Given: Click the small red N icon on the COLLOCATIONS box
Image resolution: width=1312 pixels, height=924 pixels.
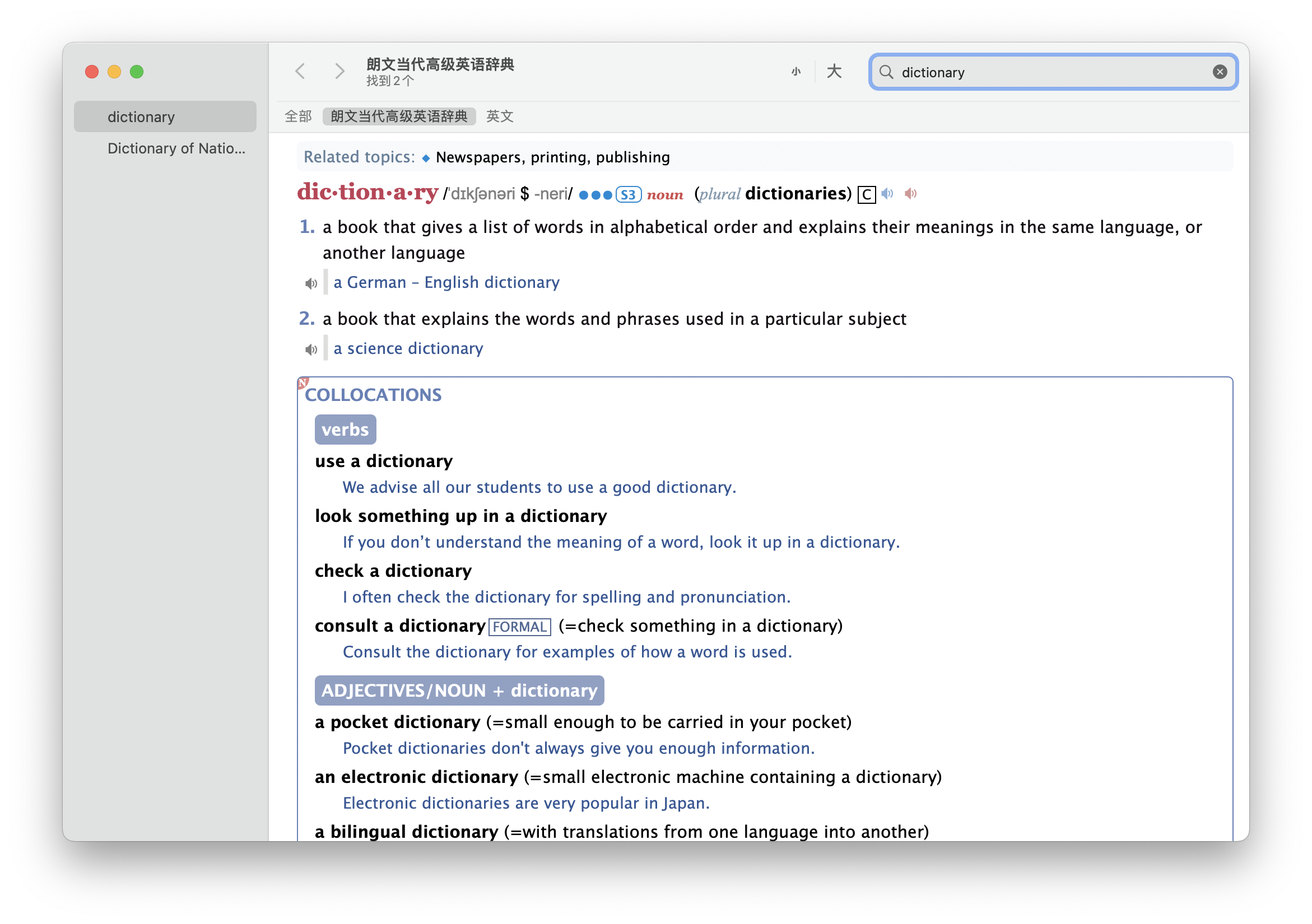Looking at the screenshot, I should [x=304, y=382].
